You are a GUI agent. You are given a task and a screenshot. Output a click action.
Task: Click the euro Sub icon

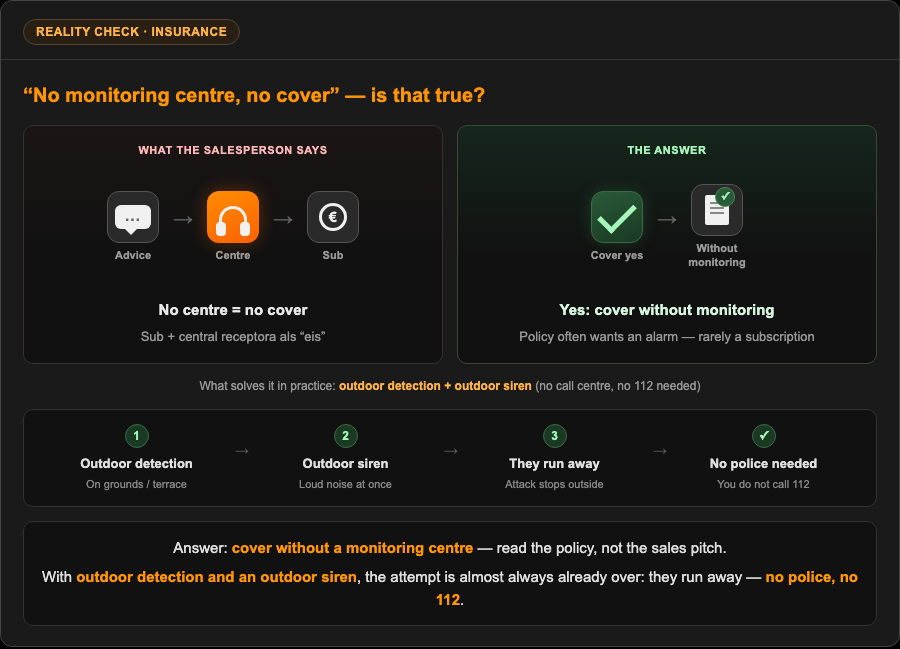tap(333, 217)
